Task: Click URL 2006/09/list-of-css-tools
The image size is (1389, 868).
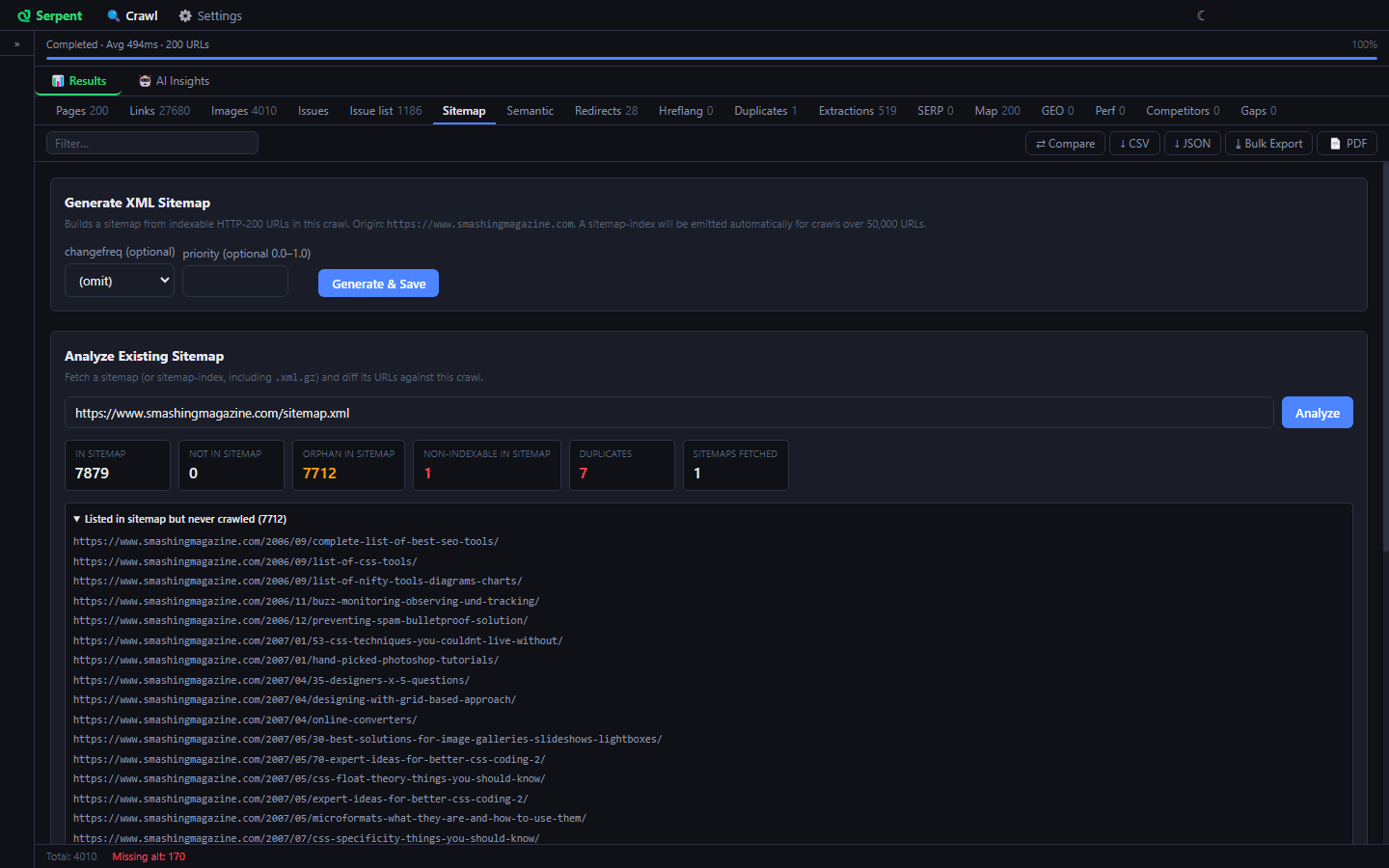Action: point(245,561)
